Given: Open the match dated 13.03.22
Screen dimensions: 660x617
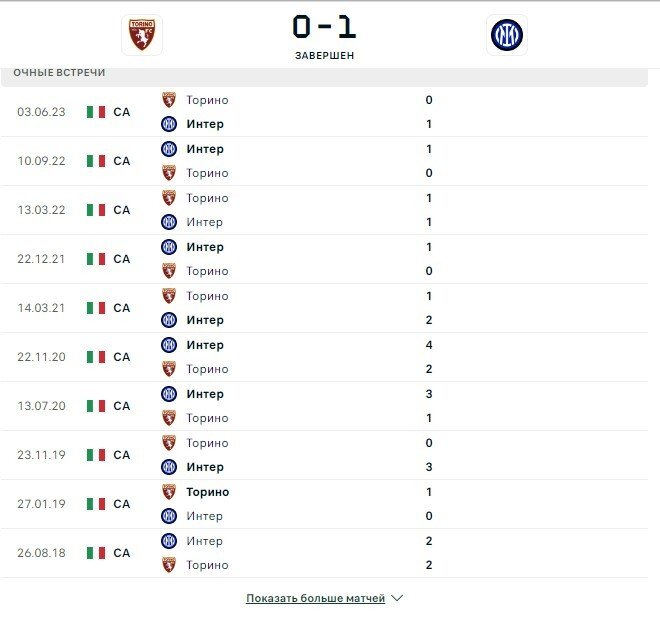Looking at the screenshot, I should 41,210.
